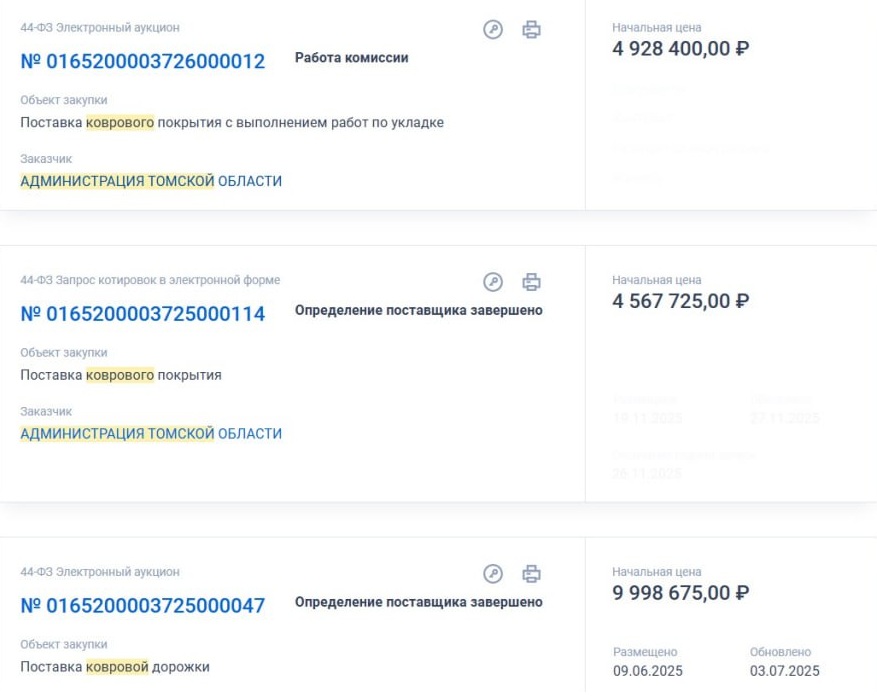The height and width of the screenshot is (696, 877).
Task: Click key signature icon for purchase №0165200003726000012
Action: click(492, 30)
